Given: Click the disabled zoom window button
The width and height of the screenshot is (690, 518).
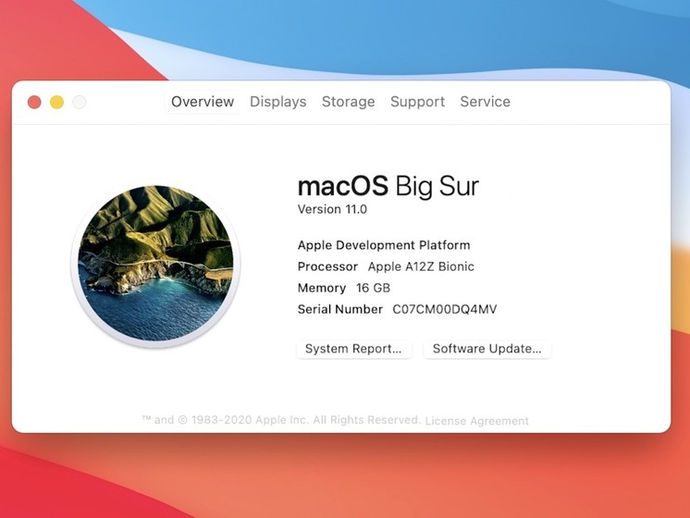Looking at the screenshot, I should [x=79, y=102].
